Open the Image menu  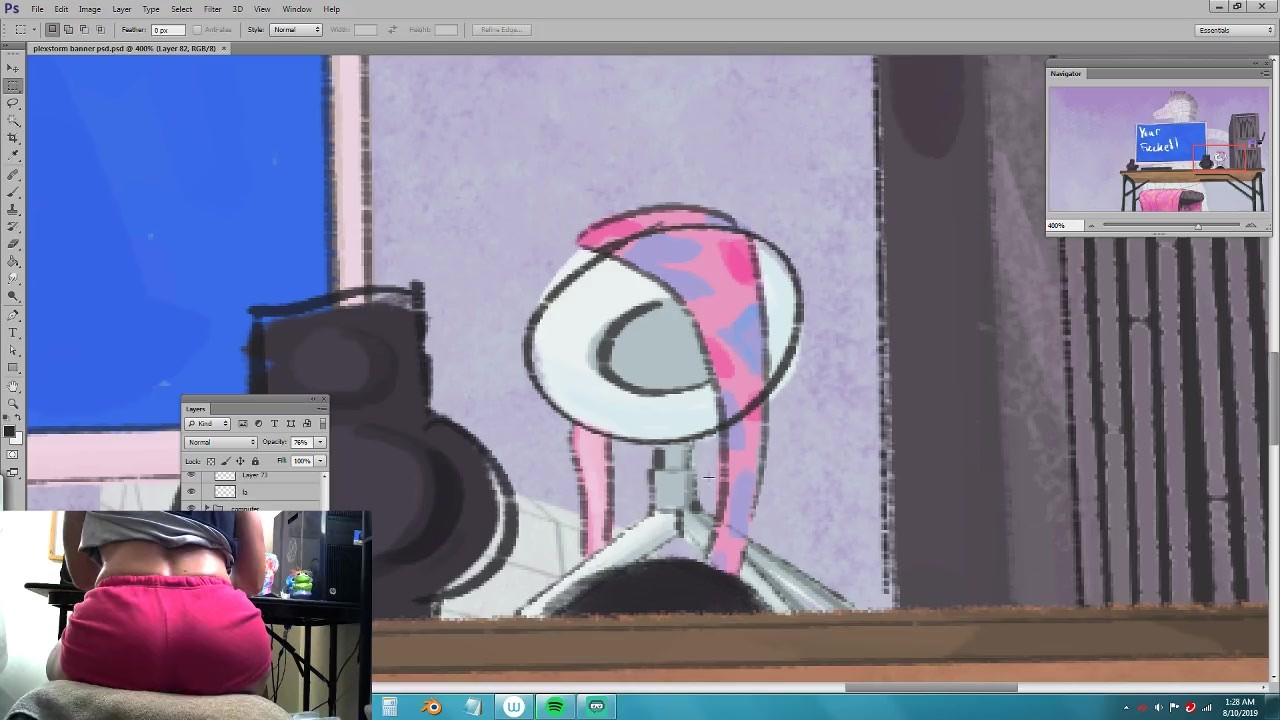pyautogui.click(x=90, y=9)
